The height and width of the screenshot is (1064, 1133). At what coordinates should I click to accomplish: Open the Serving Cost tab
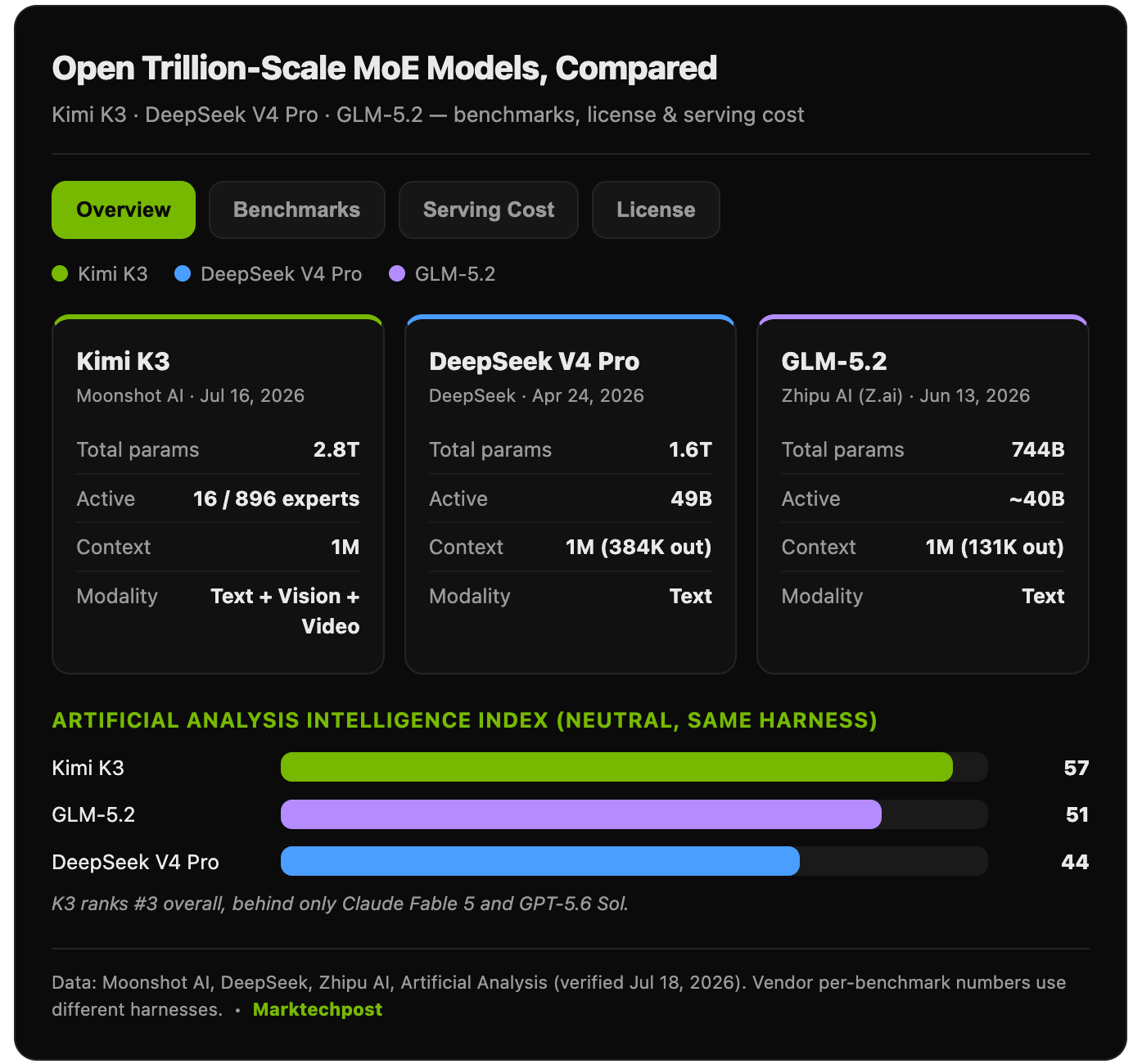[489, 210]
